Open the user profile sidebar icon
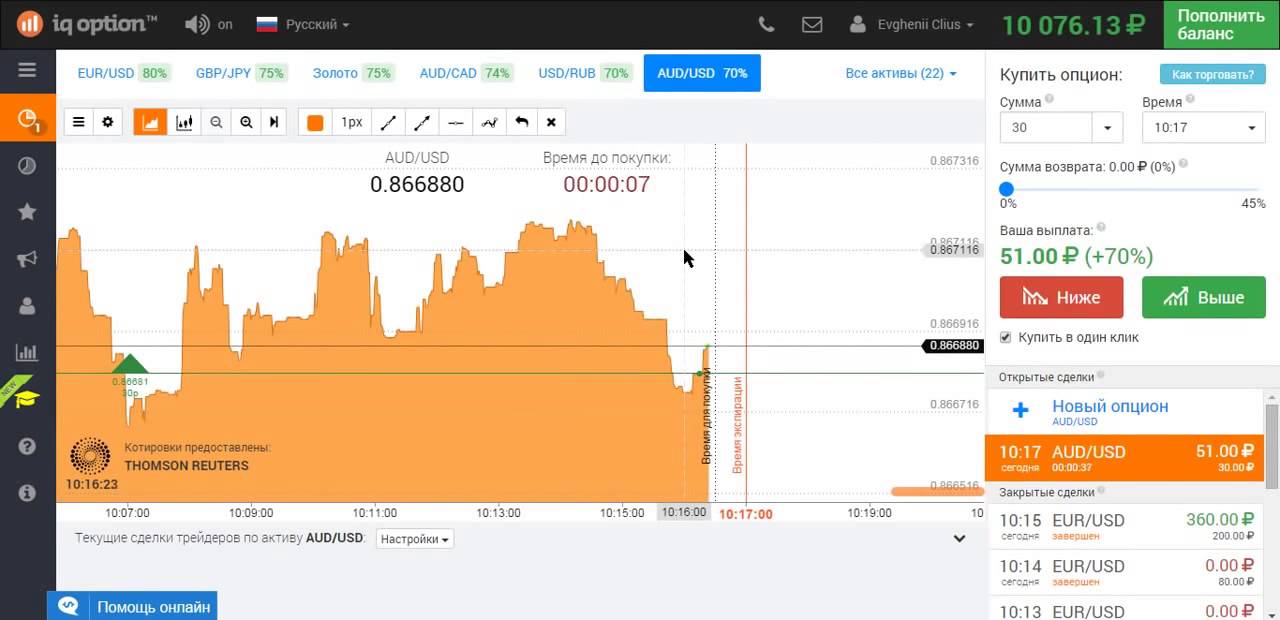This screenshot has height=620, width=1280. tap(27, 306)
